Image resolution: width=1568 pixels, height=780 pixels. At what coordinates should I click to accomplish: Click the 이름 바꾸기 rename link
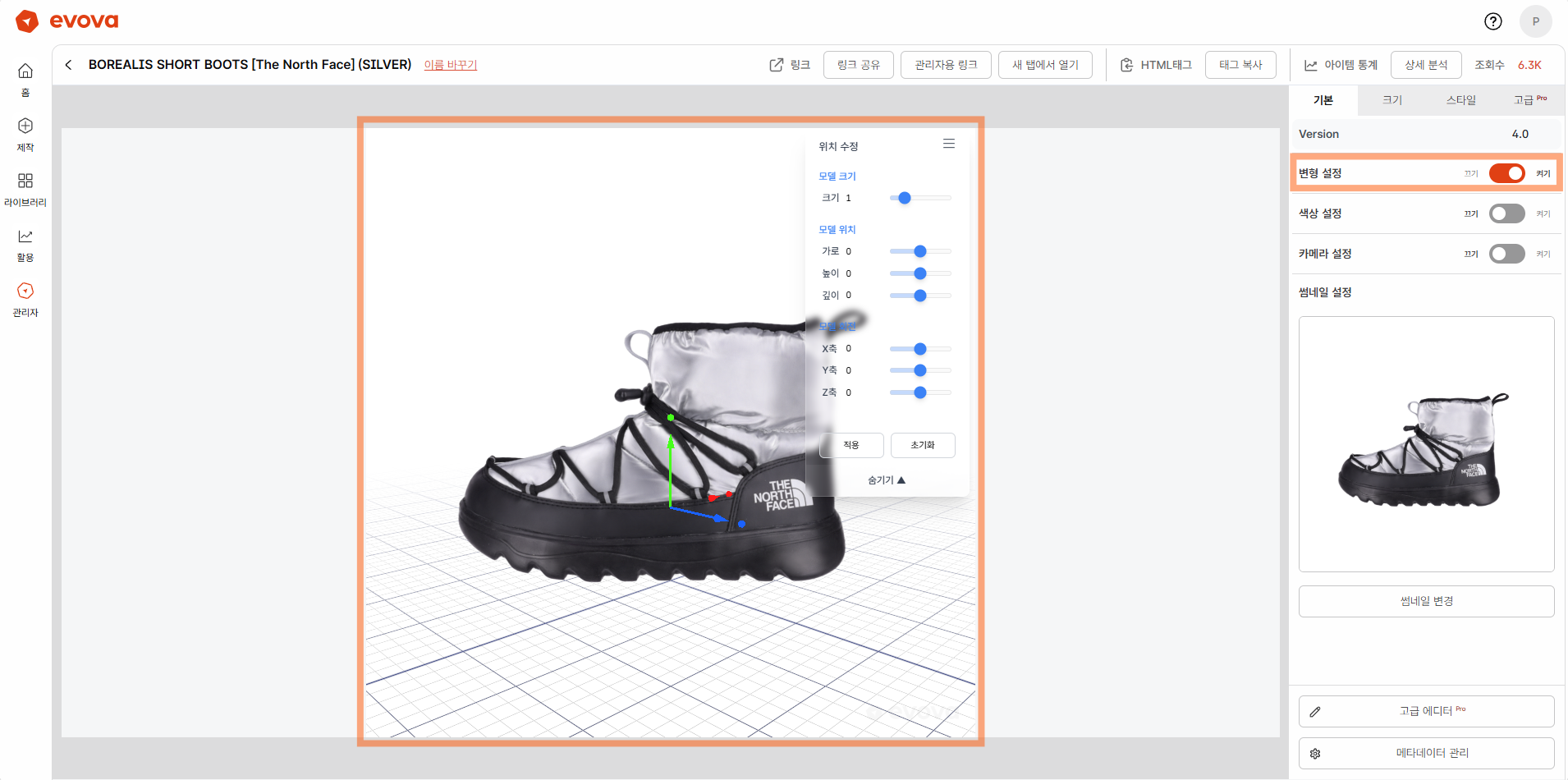pyautogui.click(x=450, y=65)
